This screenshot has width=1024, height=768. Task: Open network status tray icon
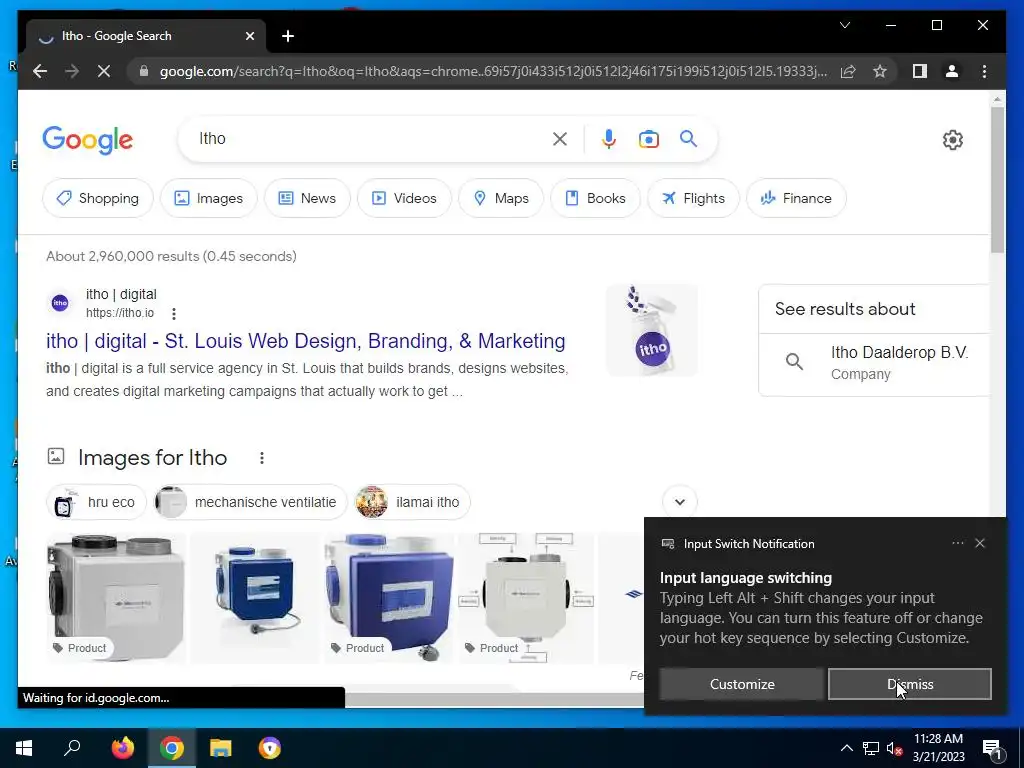click(871, 748)
